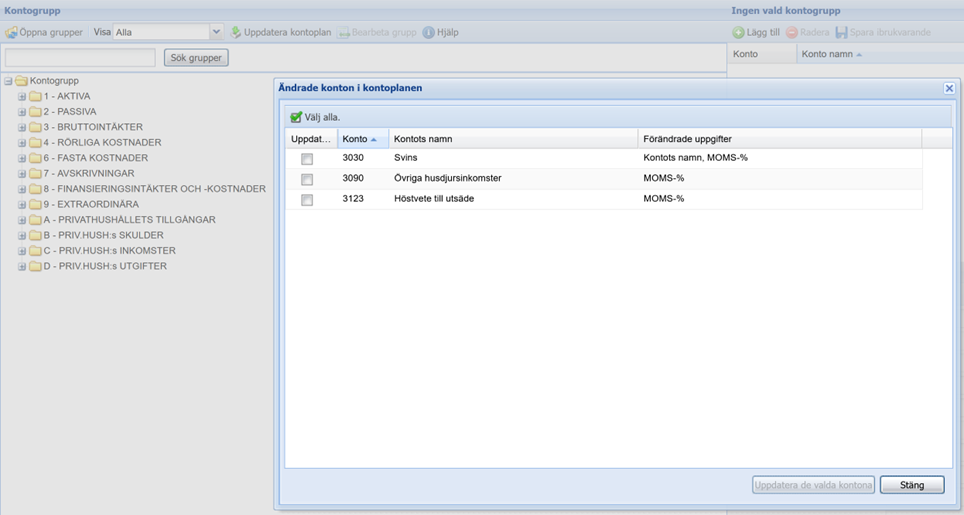The image size is (964, 515).
Task: Open the Visa dropdown showing Alla
Action: pos(216,32)
